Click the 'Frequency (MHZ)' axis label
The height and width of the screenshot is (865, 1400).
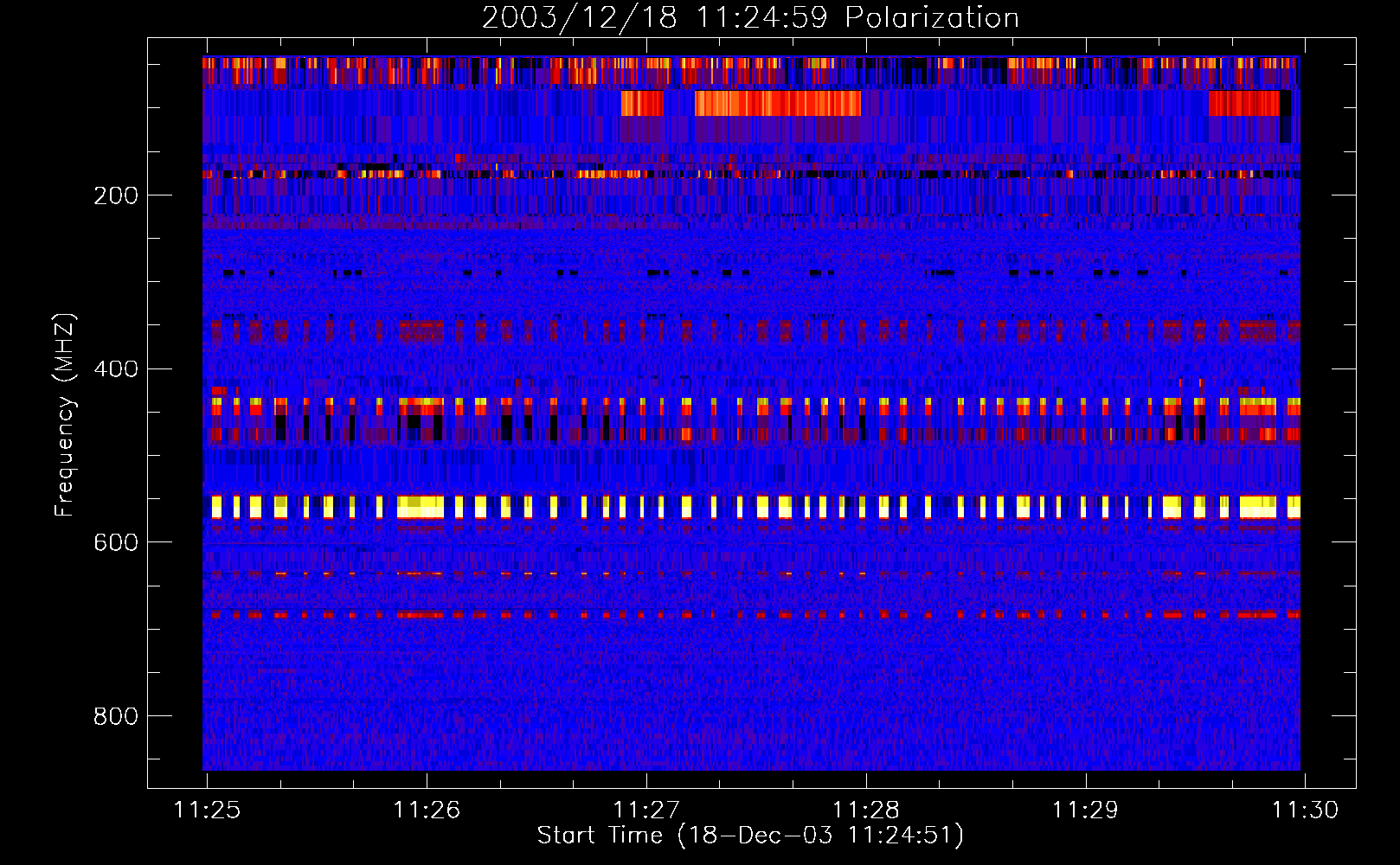(65, 415)
